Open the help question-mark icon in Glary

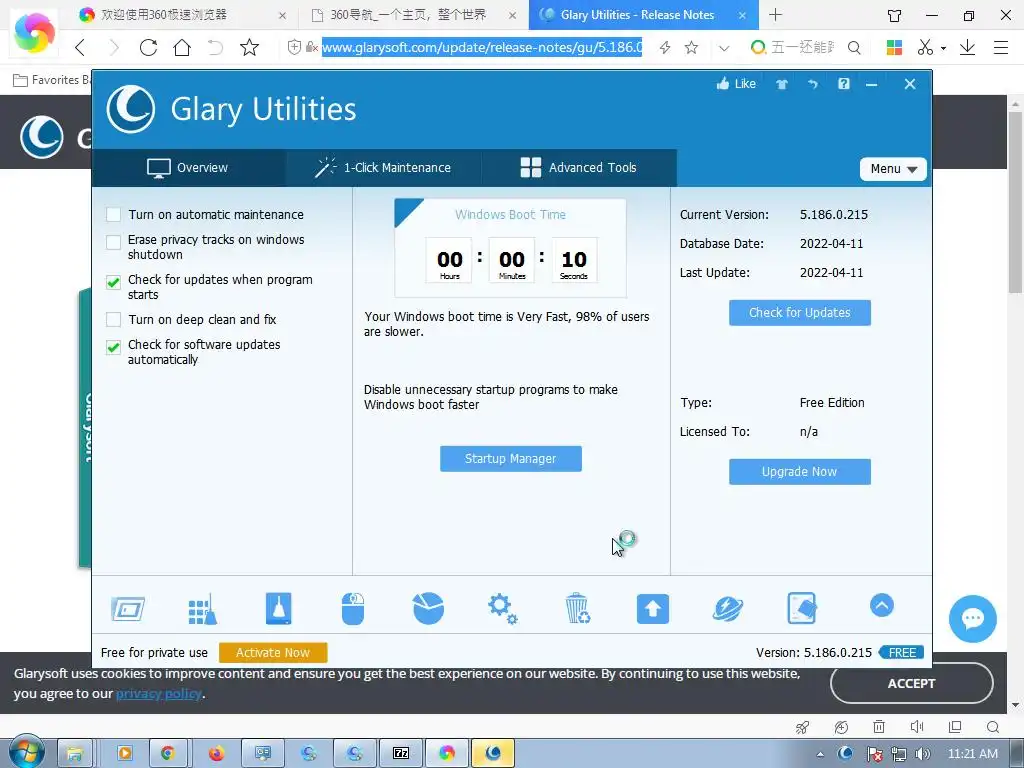click(844, 84)
